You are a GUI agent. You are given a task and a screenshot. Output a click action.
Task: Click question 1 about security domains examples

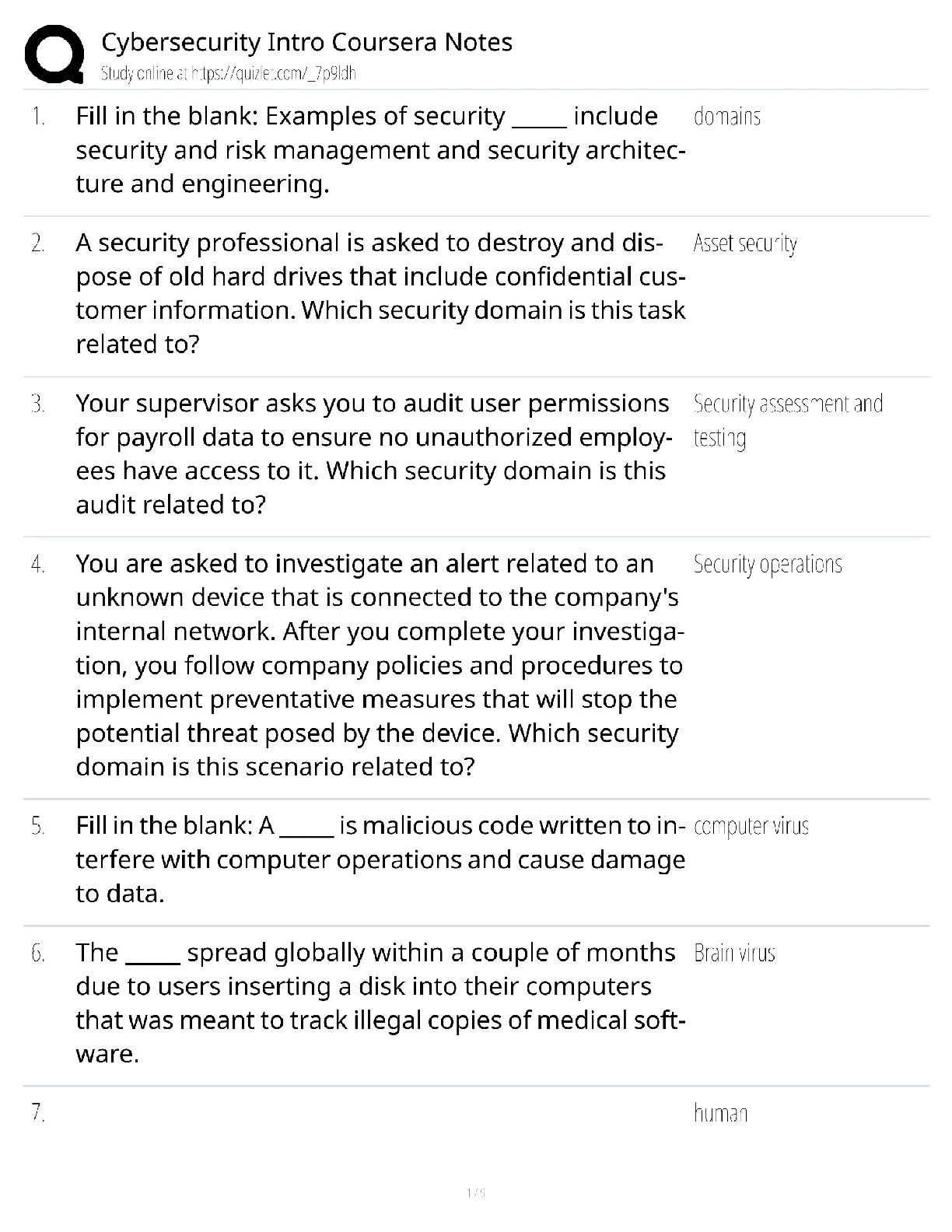coord(380,150)
